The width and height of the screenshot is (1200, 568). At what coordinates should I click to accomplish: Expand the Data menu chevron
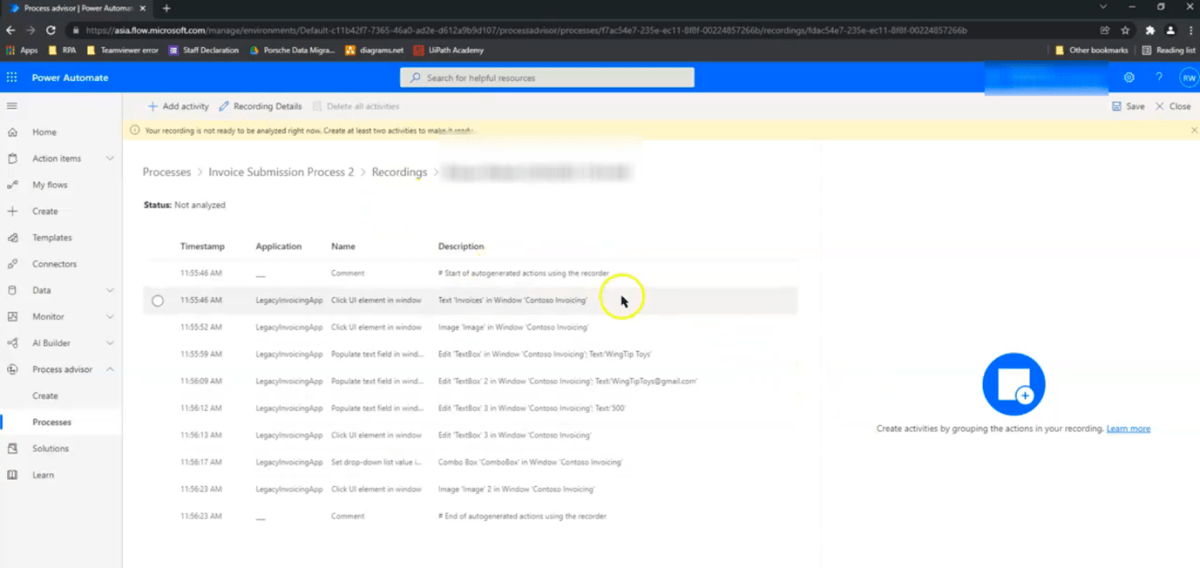point(110,290)
